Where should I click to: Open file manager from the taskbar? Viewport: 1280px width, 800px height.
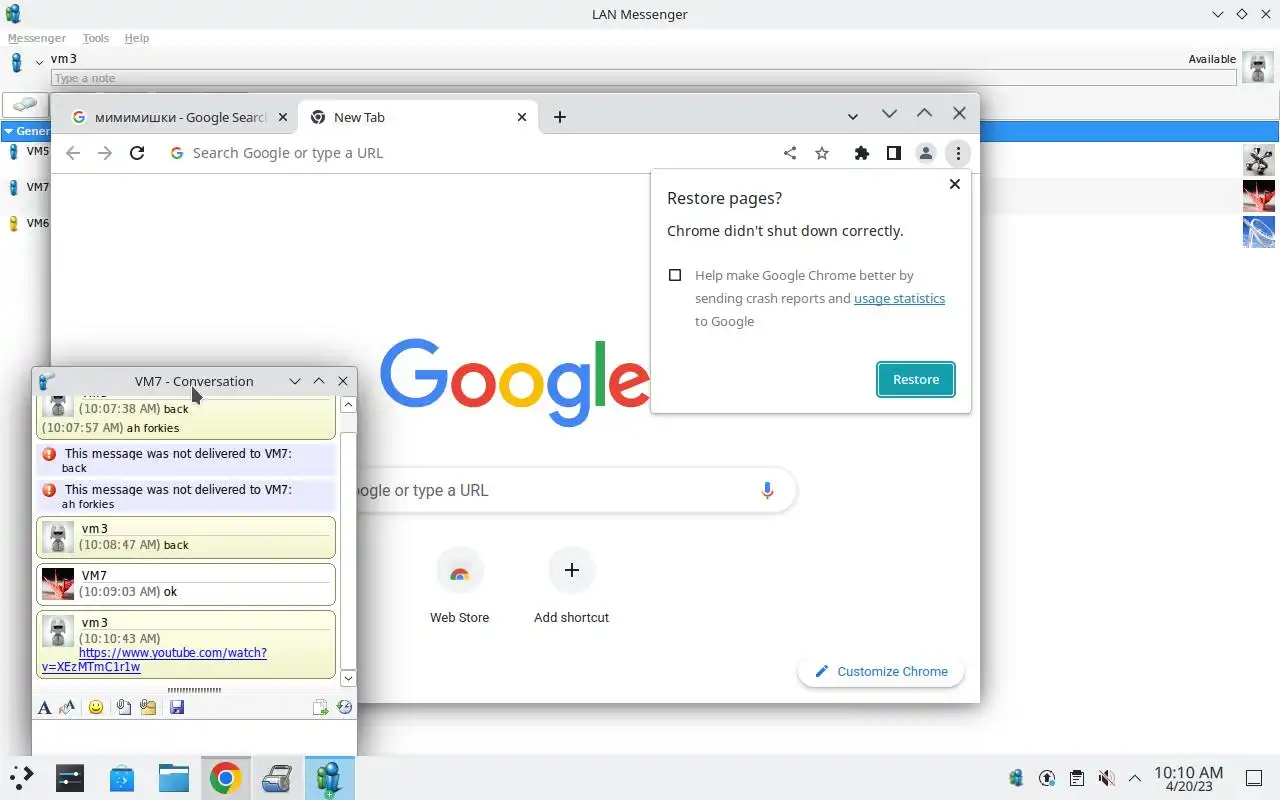tap(174, 778)
